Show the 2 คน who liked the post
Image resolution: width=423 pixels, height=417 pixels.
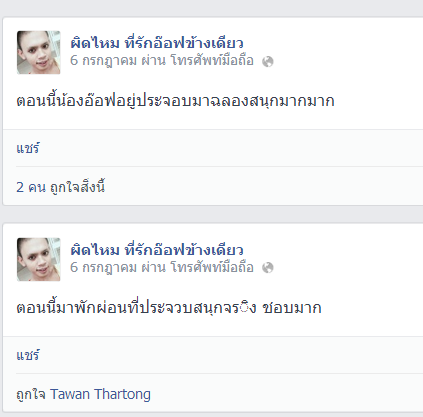click(x=31, y=187)
